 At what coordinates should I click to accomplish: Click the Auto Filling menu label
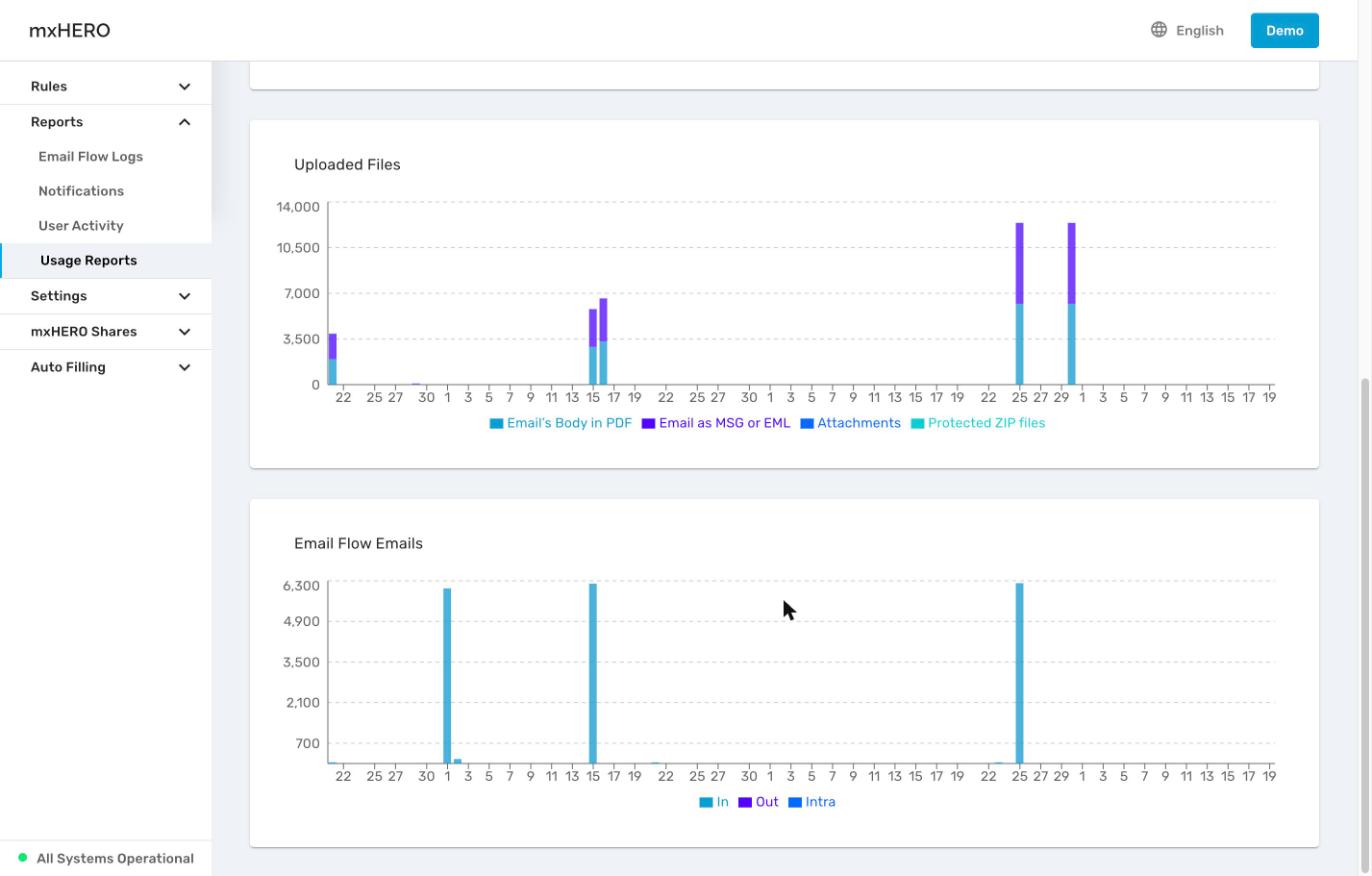(68, 367)
